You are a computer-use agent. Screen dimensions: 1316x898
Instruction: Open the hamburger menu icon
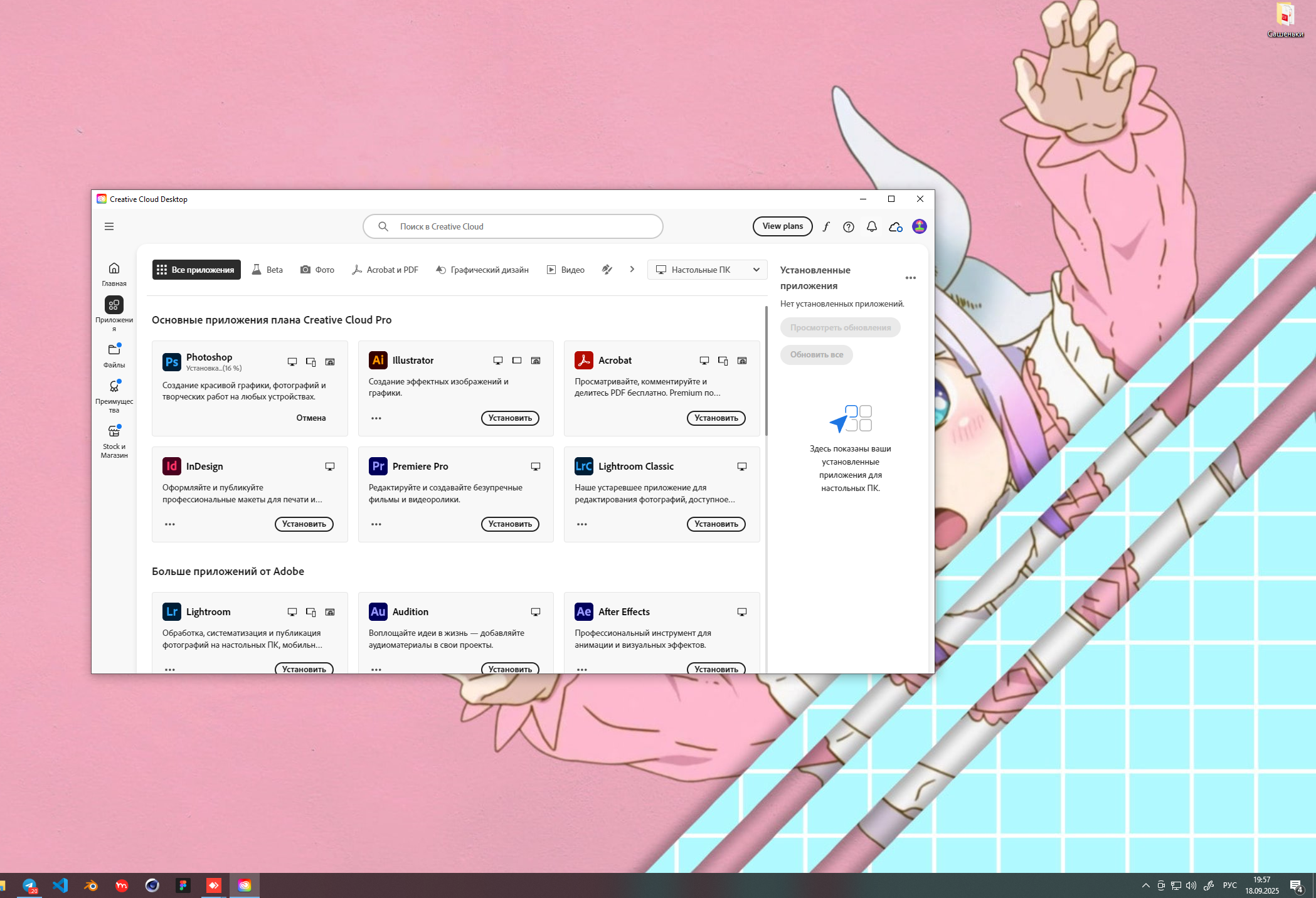click(x=109, y=226)
